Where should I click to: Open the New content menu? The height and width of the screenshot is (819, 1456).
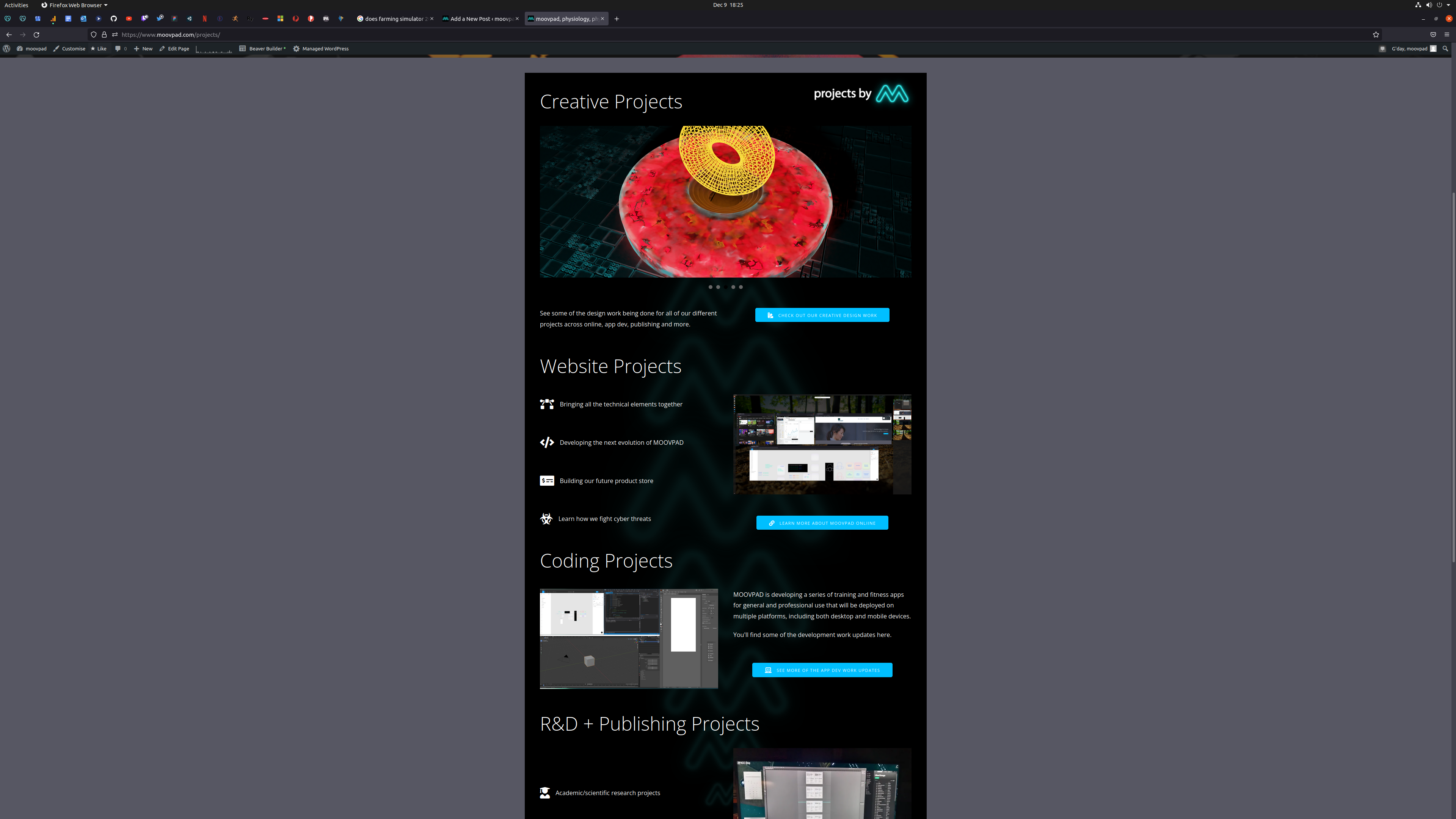143,49
